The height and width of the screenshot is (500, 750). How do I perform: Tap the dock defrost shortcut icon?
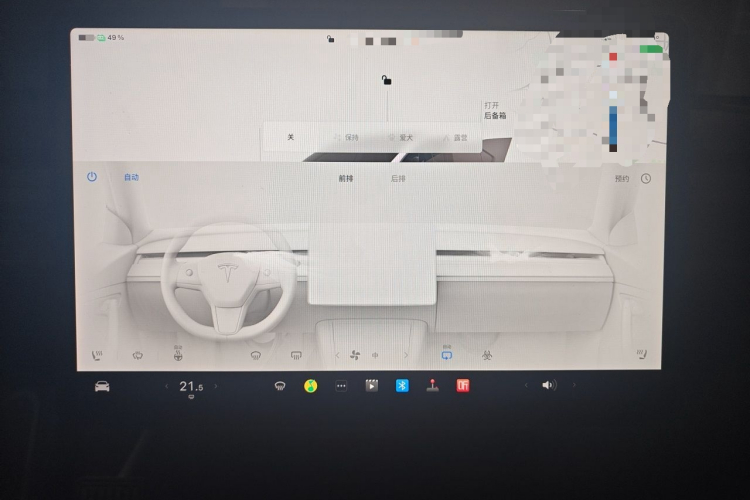point(280,386)
